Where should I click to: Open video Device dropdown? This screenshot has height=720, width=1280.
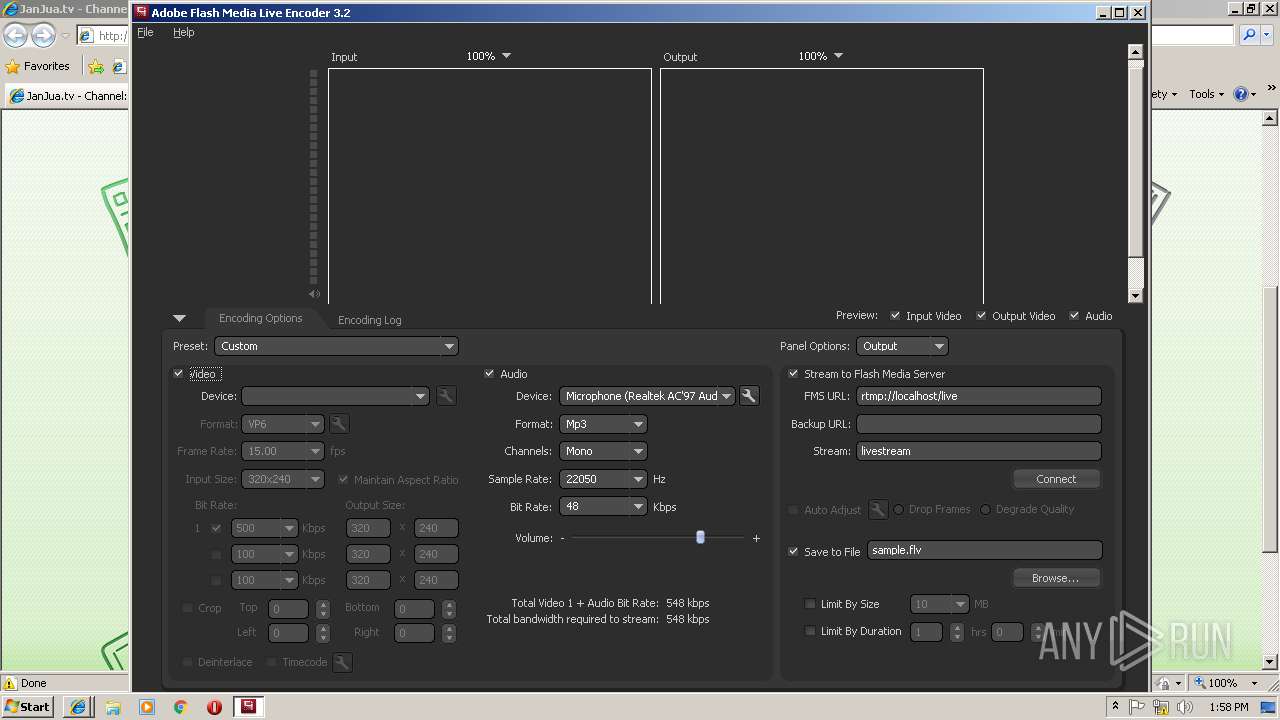(335, 396)
